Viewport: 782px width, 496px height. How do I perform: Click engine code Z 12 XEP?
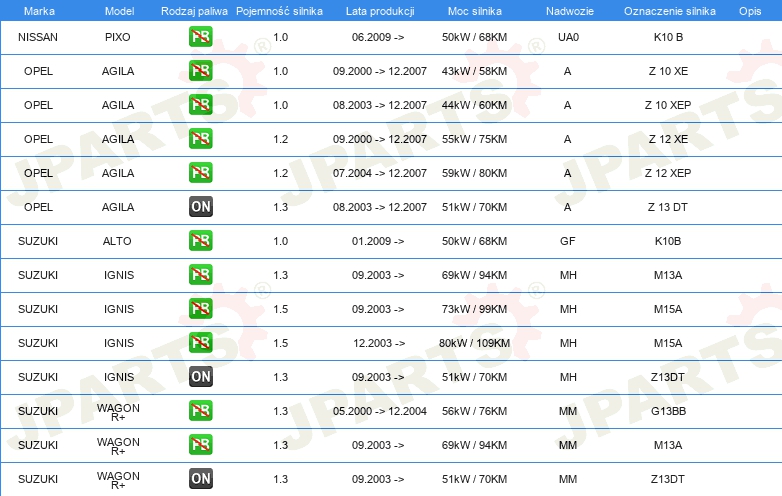[x=668, y=172]
